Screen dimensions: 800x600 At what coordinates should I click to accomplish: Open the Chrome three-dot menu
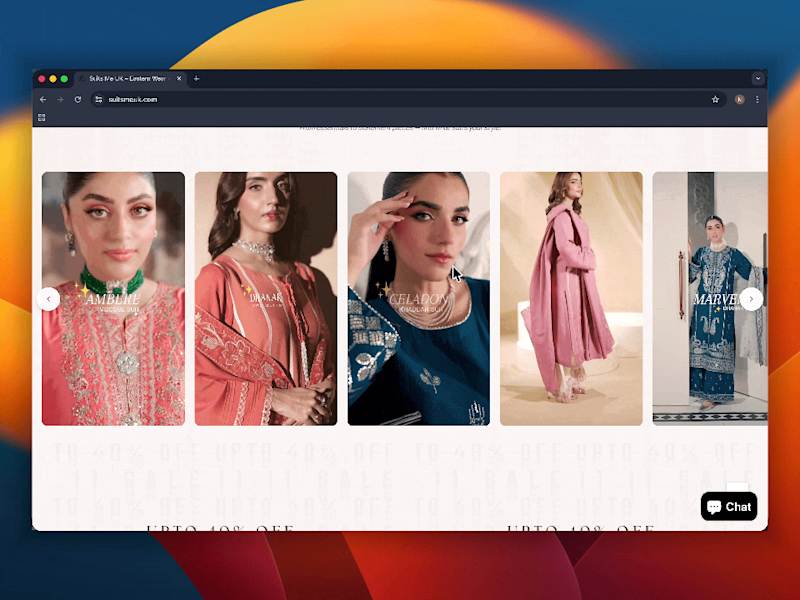[x=757, y=100]
